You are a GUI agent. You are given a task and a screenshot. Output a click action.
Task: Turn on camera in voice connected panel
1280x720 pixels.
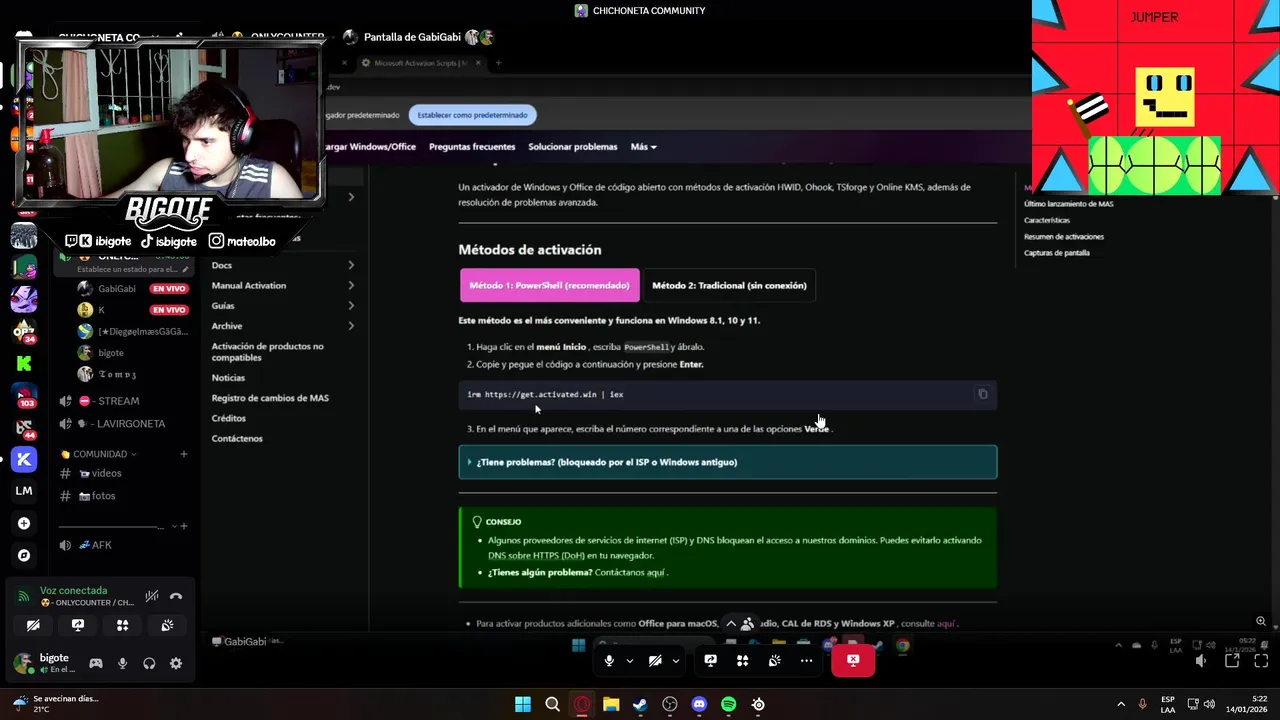pyautogui.click(x=33, y=625)
